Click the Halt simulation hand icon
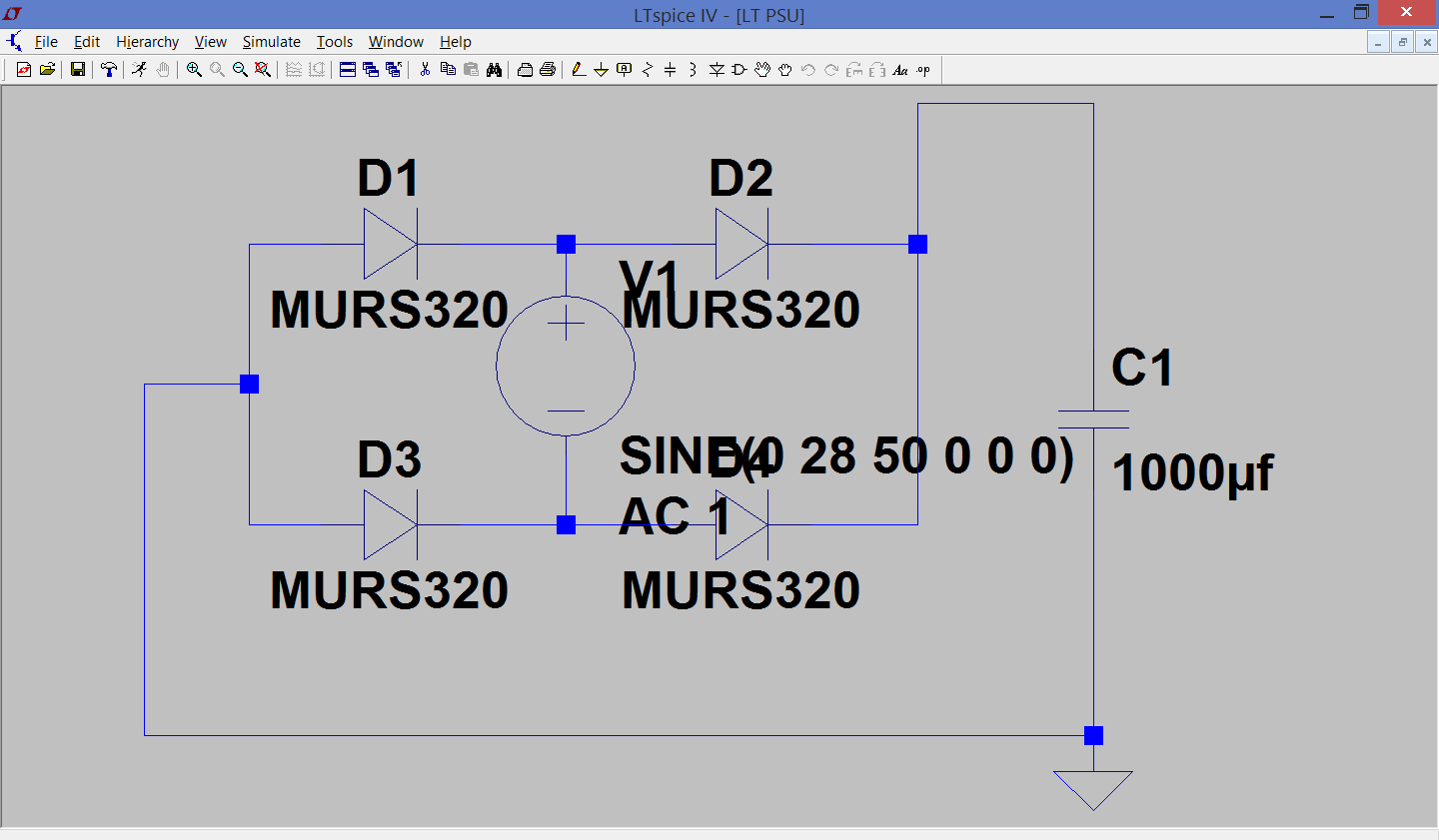1439x840 pixels. [x=163, y=70]
